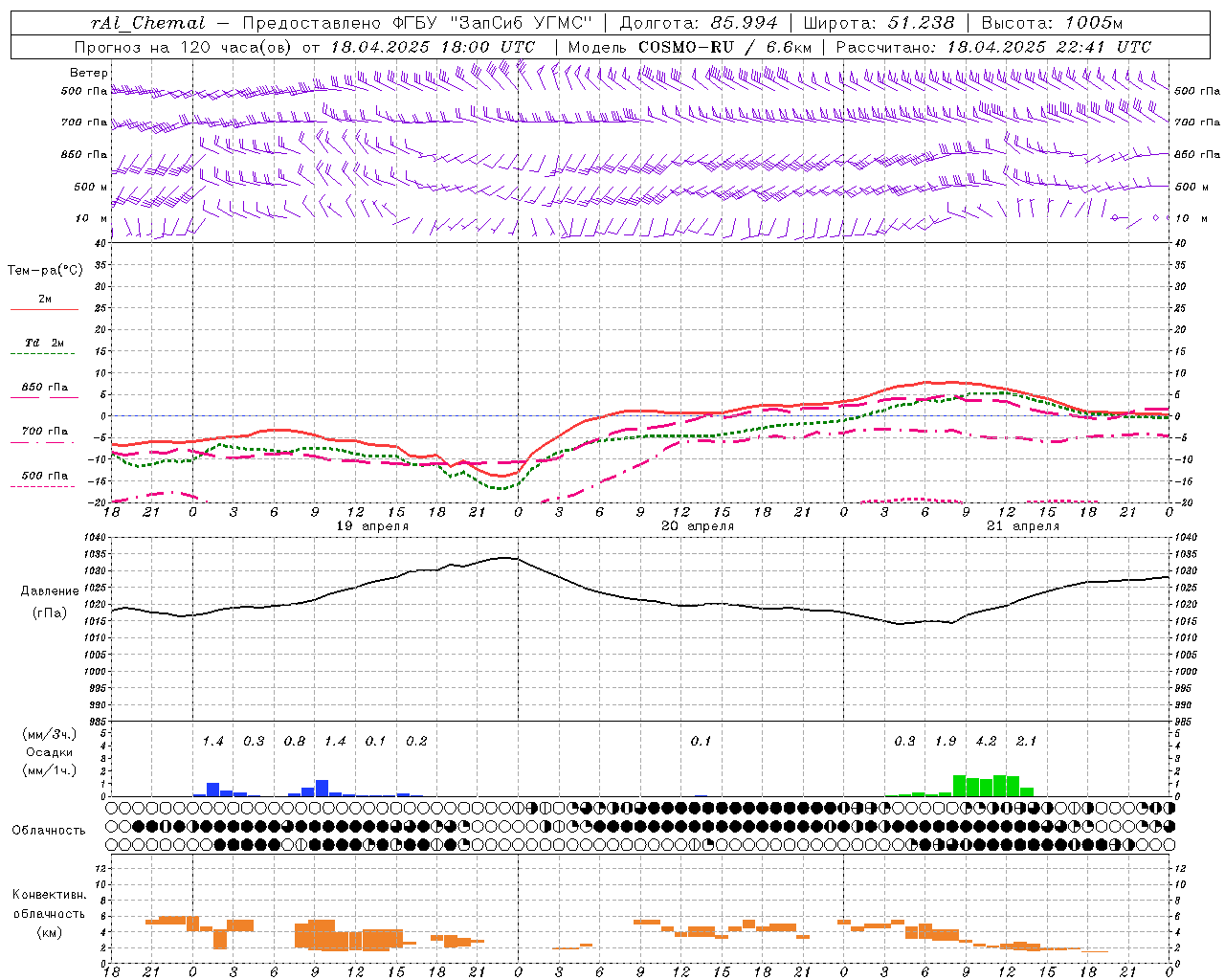Image resolution: width=1225 pixels, height=980 pixels.
Task: Click the 850 гПа temperature legend entry
Action: [x=45, y=388]
